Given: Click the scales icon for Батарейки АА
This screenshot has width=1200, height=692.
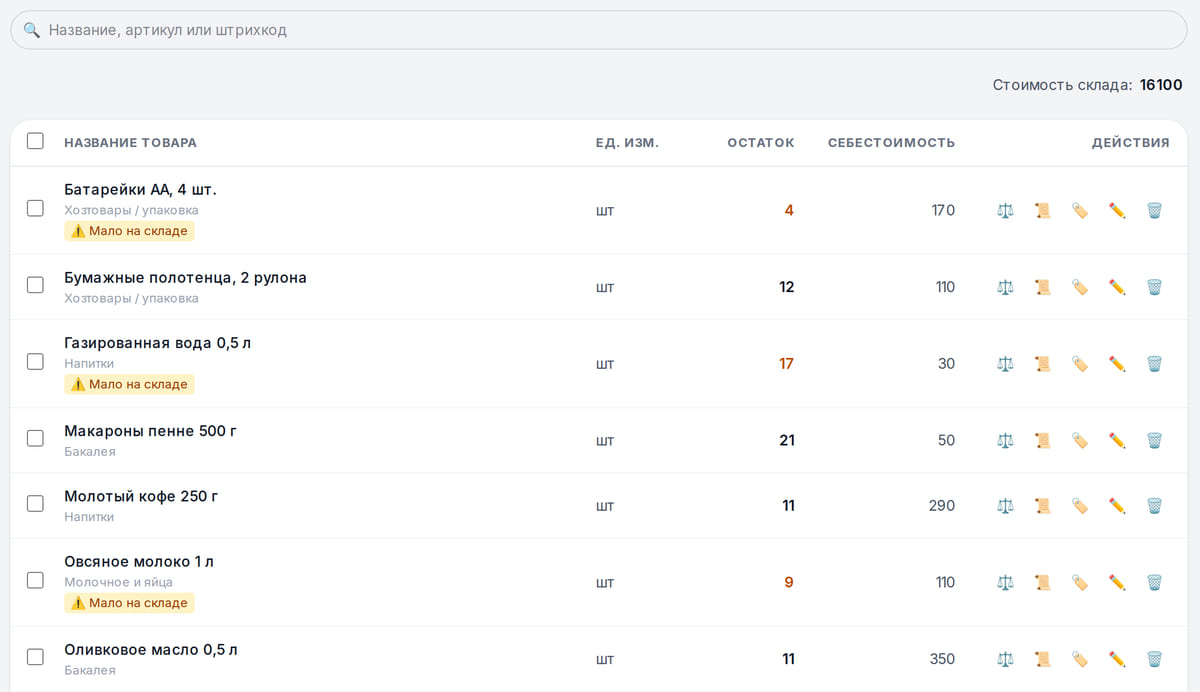Looking at the screenshot, I should (1005, 210).
